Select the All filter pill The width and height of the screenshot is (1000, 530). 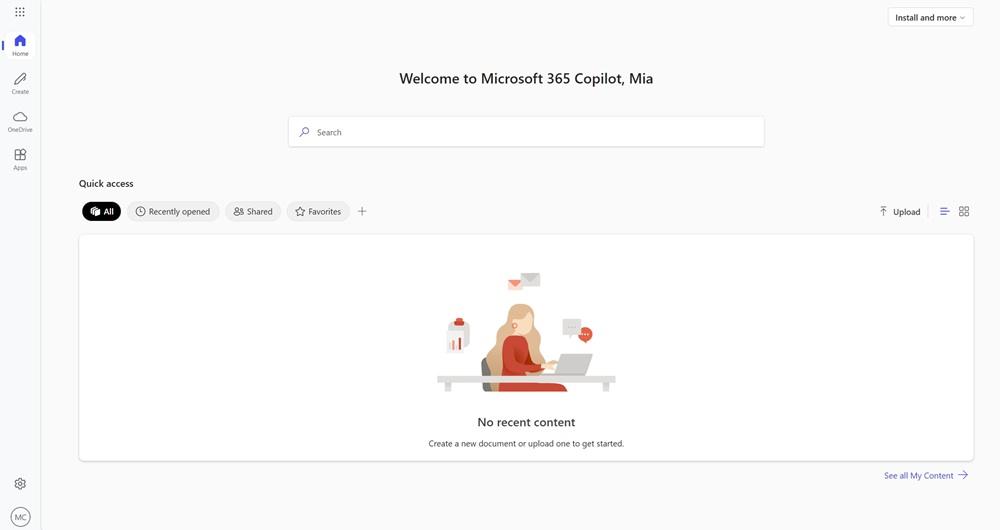pos(101,212)
